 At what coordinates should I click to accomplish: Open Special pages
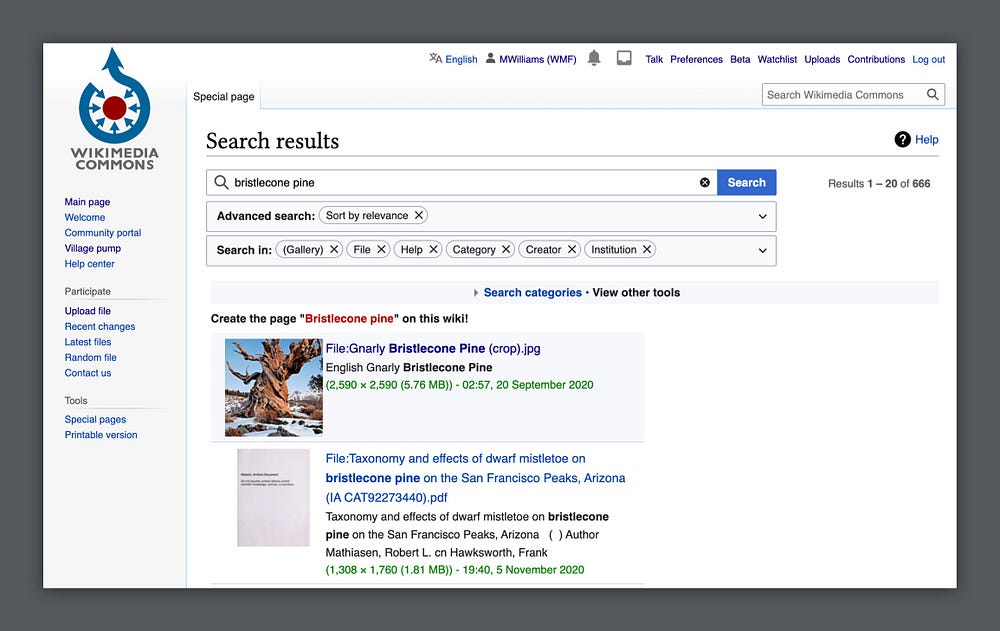click(x=95, y=419)
